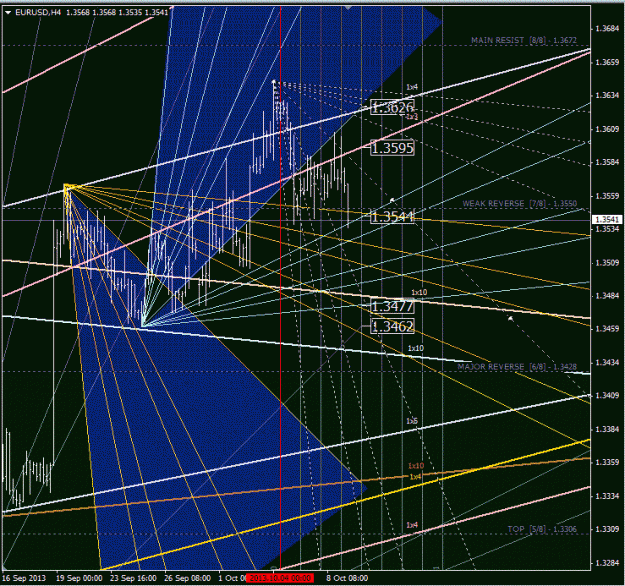Click the 1.3384 value on the price scale
The image size is (625, 586).
[607, 429]
